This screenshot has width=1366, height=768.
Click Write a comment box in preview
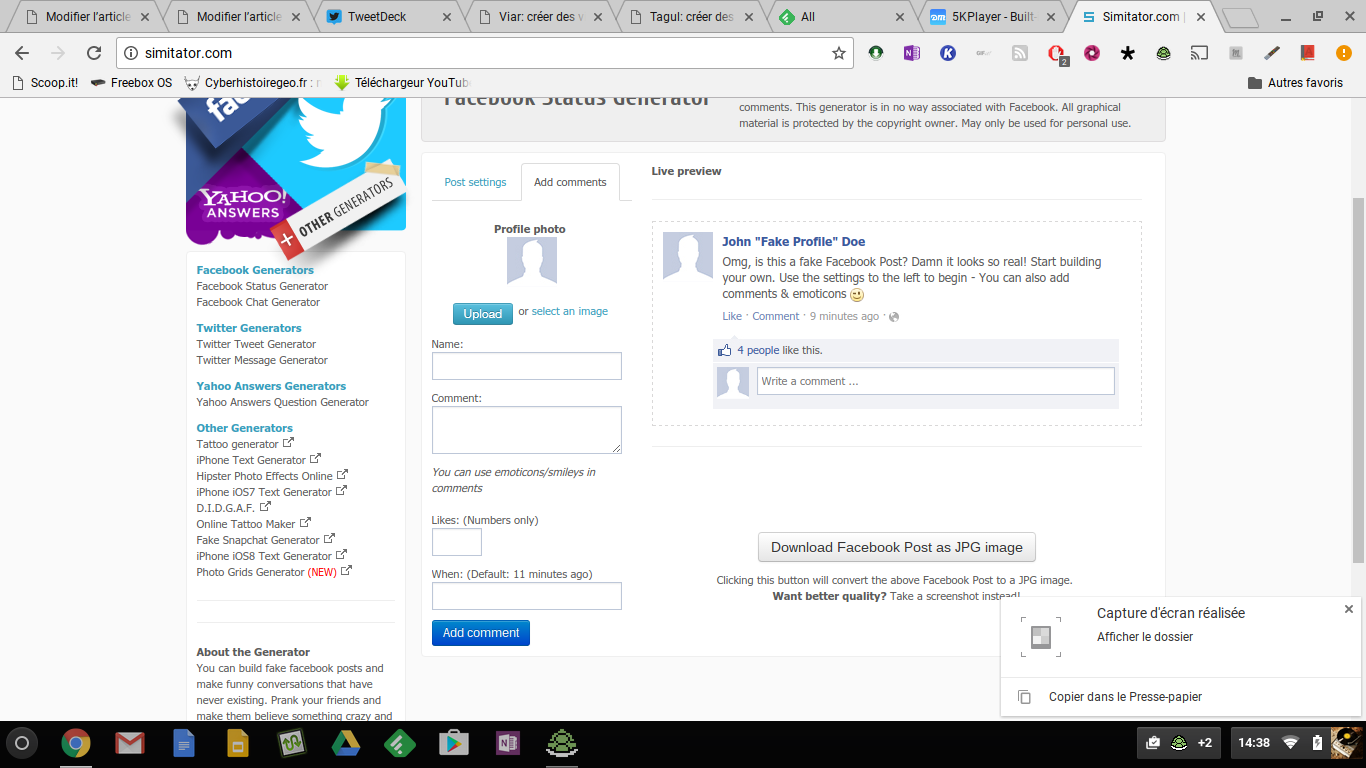pyautogui.click(x=935, y=381)
